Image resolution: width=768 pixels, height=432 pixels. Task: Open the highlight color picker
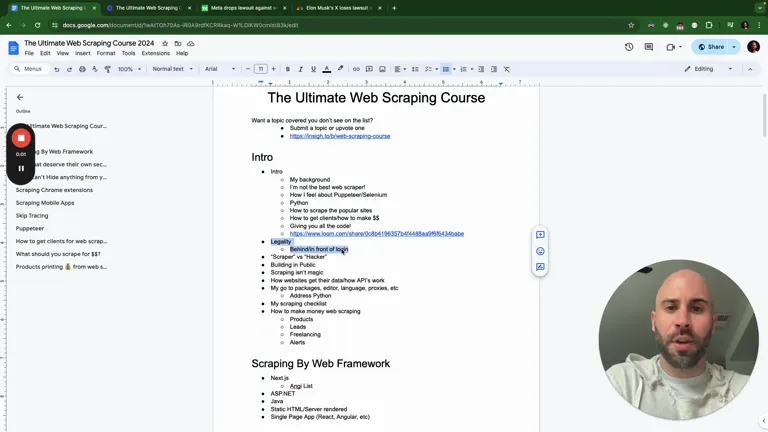tap(340, 69)
